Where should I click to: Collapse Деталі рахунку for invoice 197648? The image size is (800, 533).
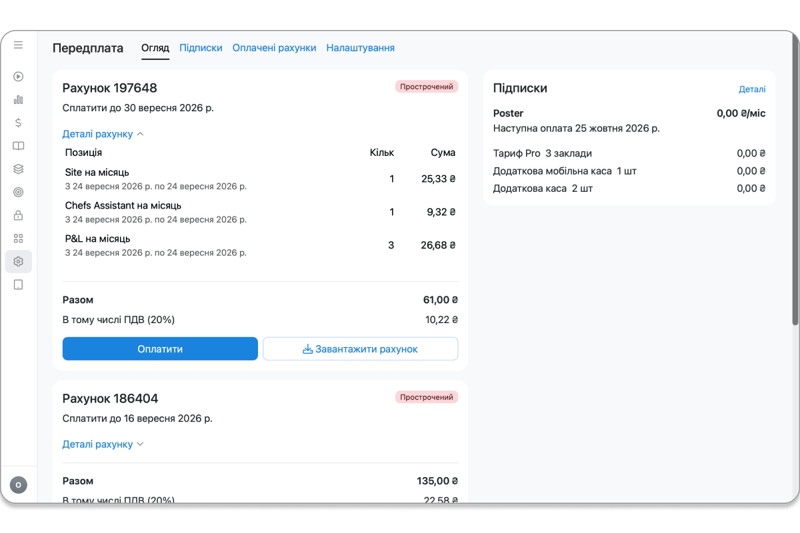(x=103, y=134)
